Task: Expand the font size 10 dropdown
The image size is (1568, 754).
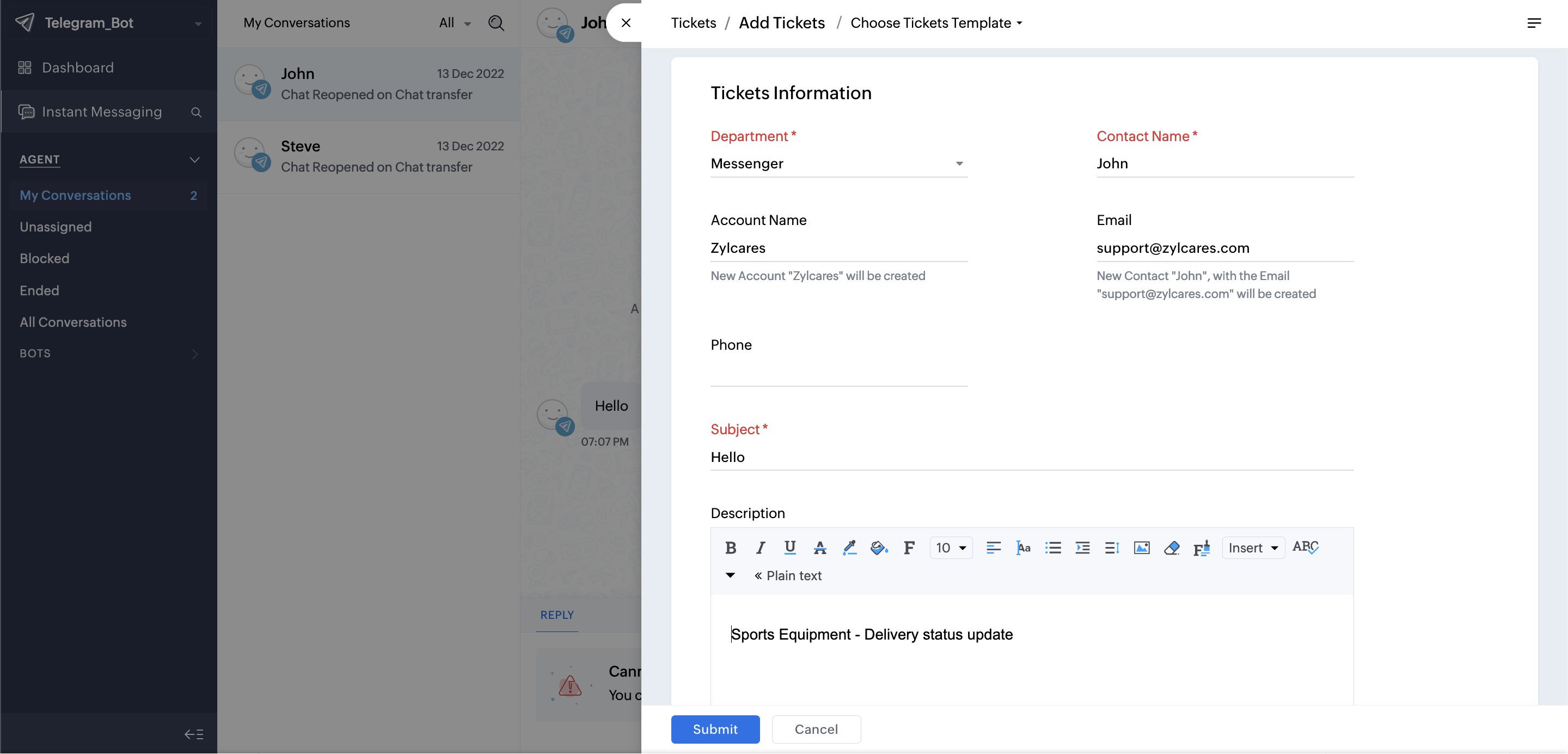Action: coord(951,548)
